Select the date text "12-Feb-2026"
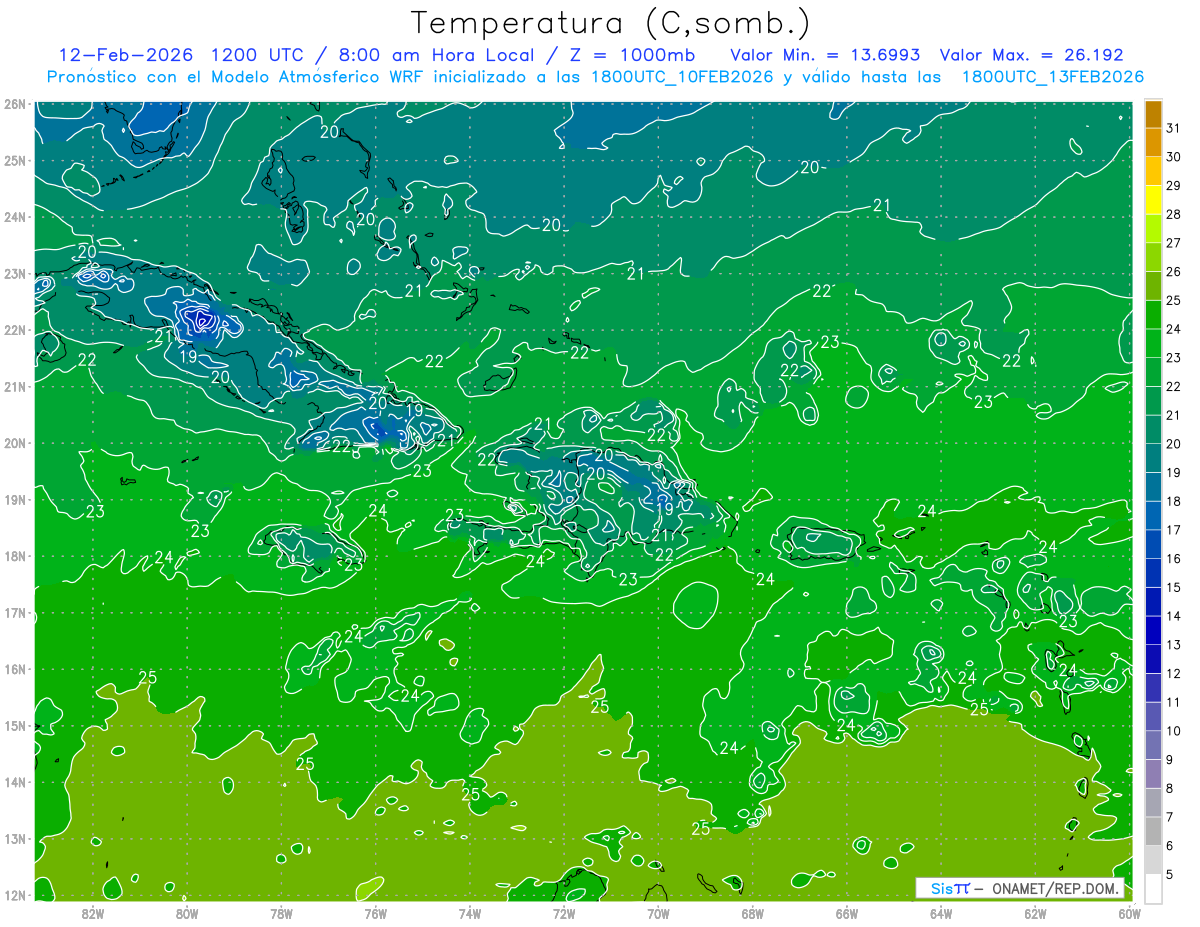 point(125,55)
